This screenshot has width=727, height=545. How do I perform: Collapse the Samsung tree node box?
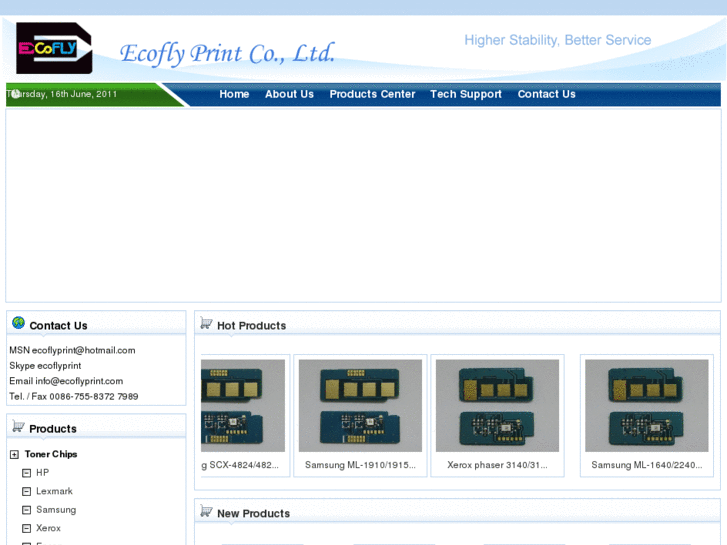pyautogui.click(x=26, y=510)
